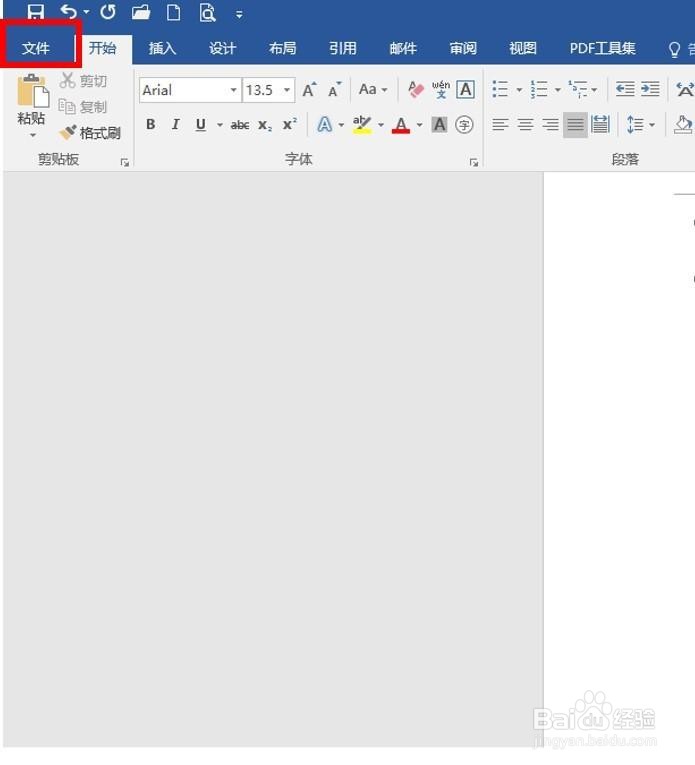Open the PDF工具集 tab
This screenshot has height=765, width=695.
click(602, 48)
